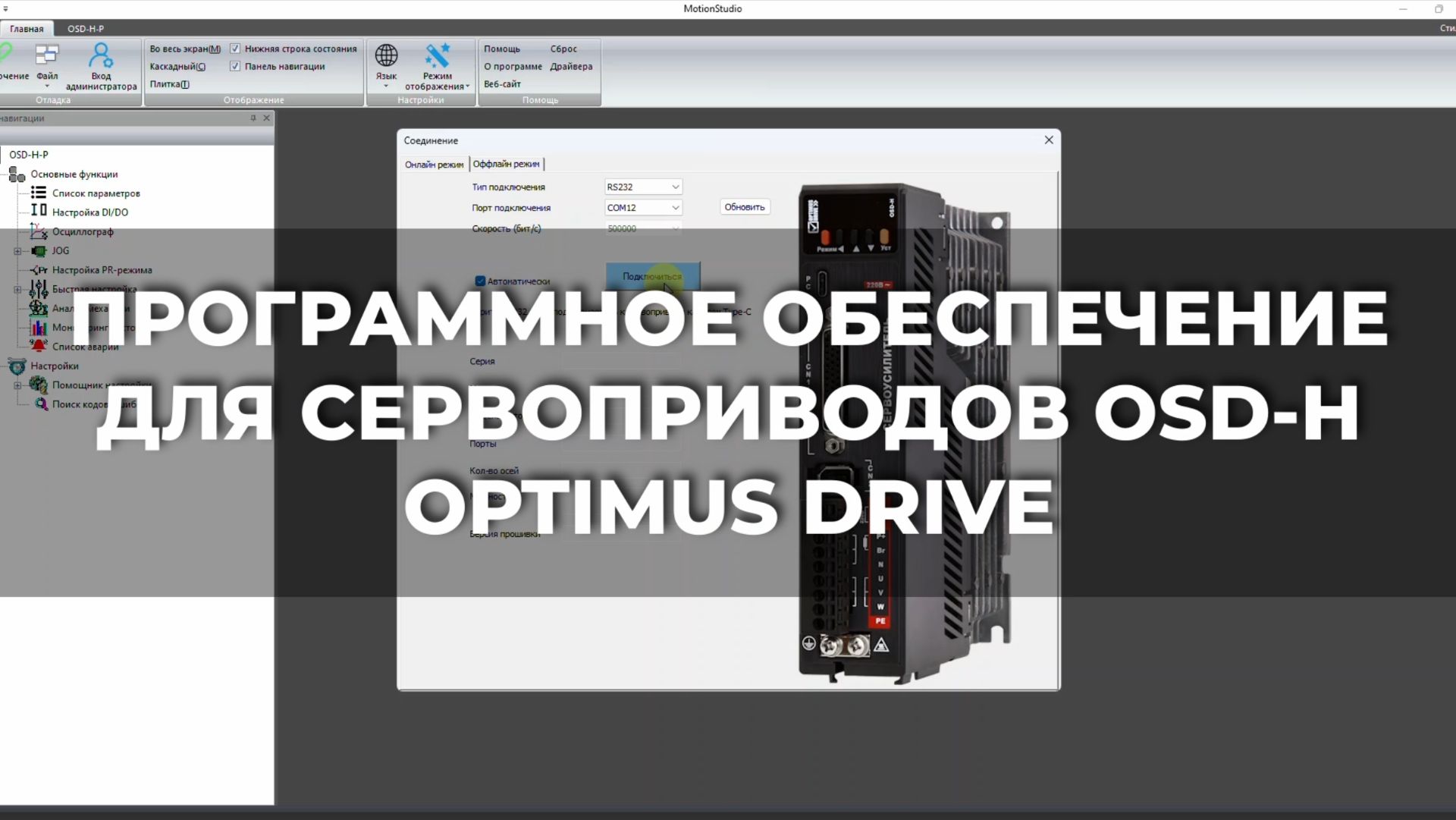Click the Драйвера button
This screenshot has width=1456, height=820.
pos(571,66)
